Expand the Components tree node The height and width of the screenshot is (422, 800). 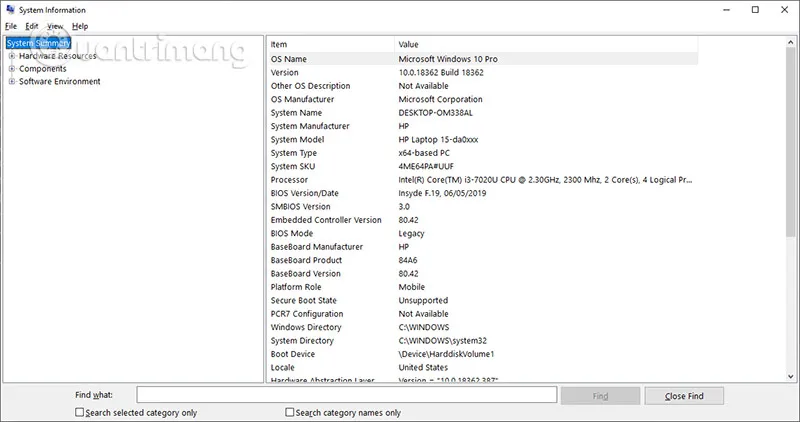(x=11, y=69)
